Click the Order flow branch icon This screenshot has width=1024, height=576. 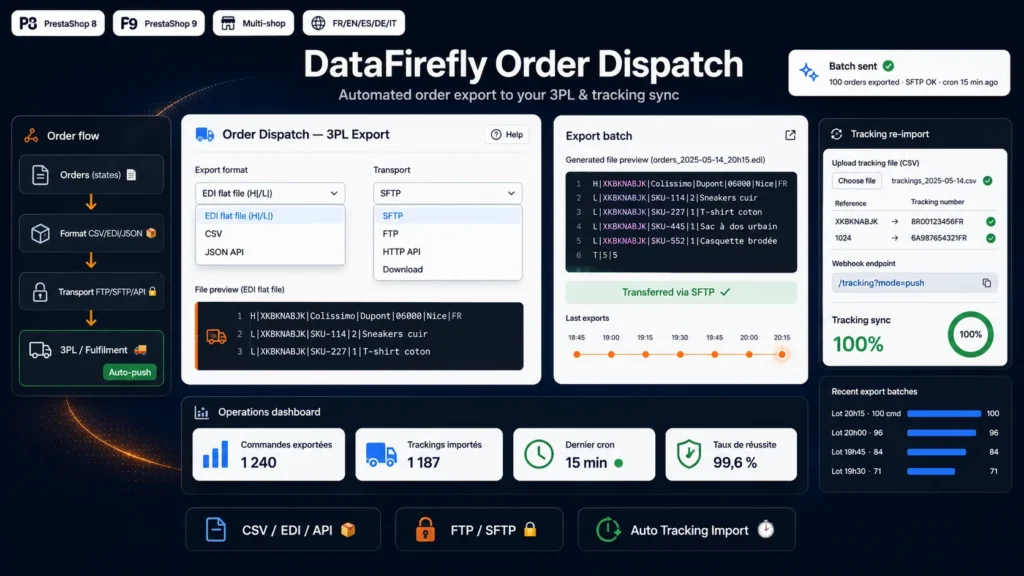point(31,136)
